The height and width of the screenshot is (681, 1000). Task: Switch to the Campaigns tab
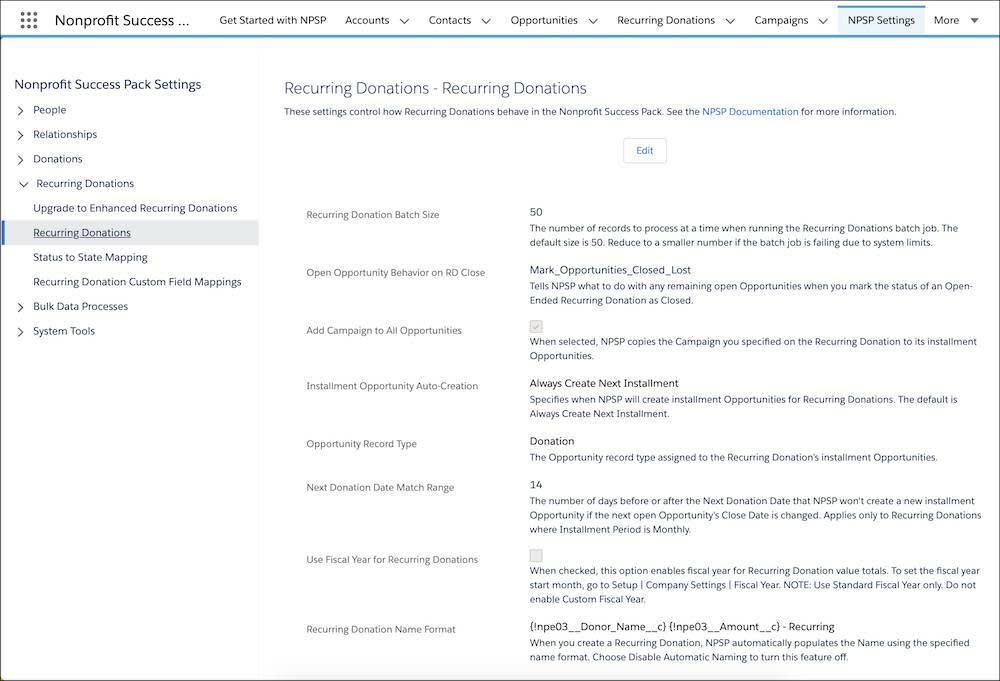[x=781, y=20]
